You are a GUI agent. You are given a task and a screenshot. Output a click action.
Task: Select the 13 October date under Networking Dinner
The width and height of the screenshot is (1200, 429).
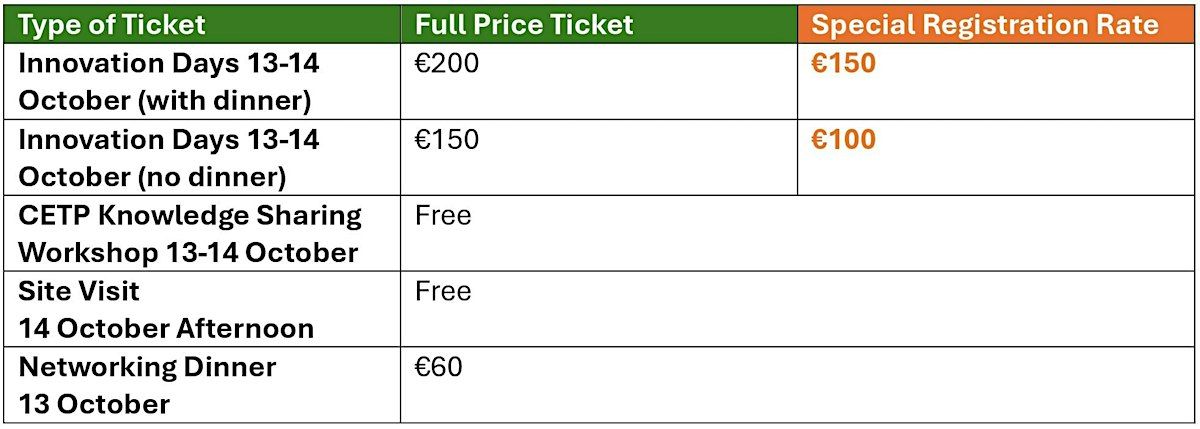click(x=94, y=404)
